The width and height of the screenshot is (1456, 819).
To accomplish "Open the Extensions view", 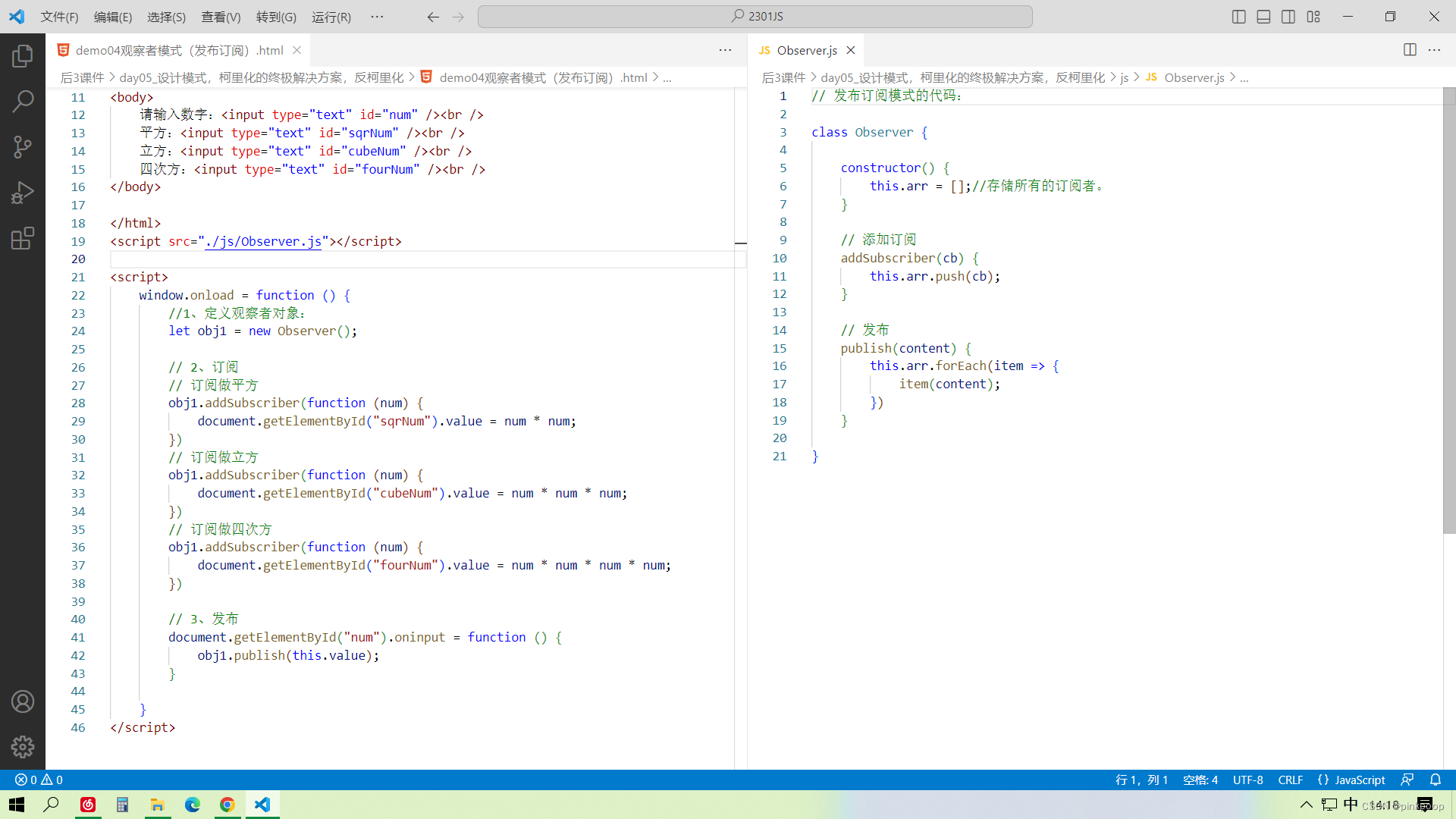I will (23, 238).
